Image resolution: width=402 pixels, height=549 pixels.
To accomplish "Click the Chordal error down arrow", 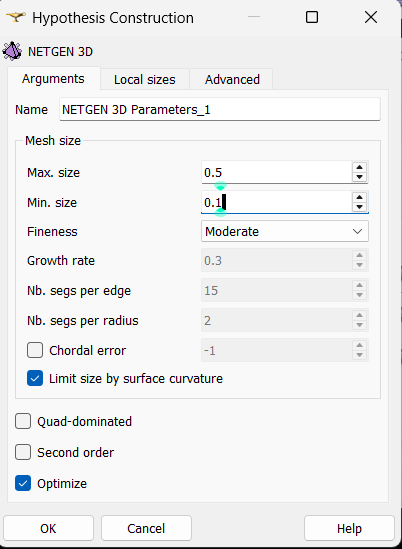I will click(359, 355).
